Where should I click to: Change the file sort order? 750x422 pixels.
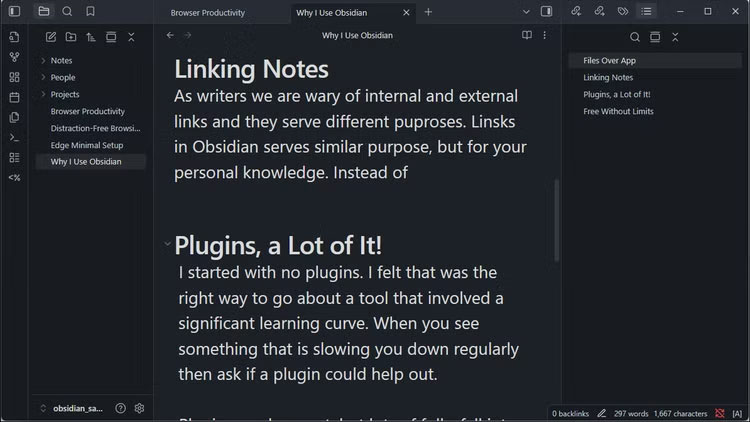pos(91,37)
